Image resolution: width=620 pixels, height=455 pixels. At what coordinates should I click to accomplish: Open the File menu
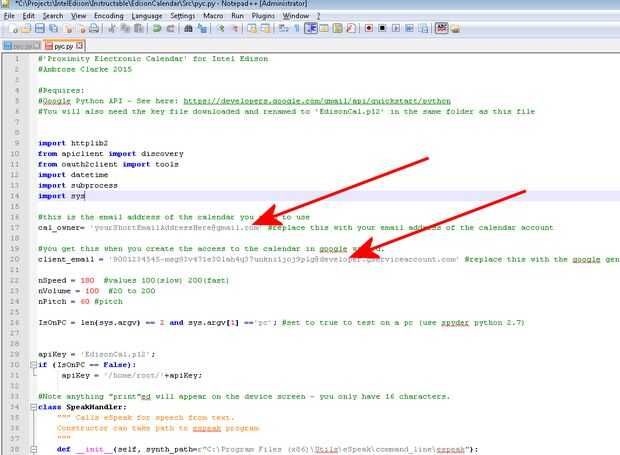click(x=9, y=16)
